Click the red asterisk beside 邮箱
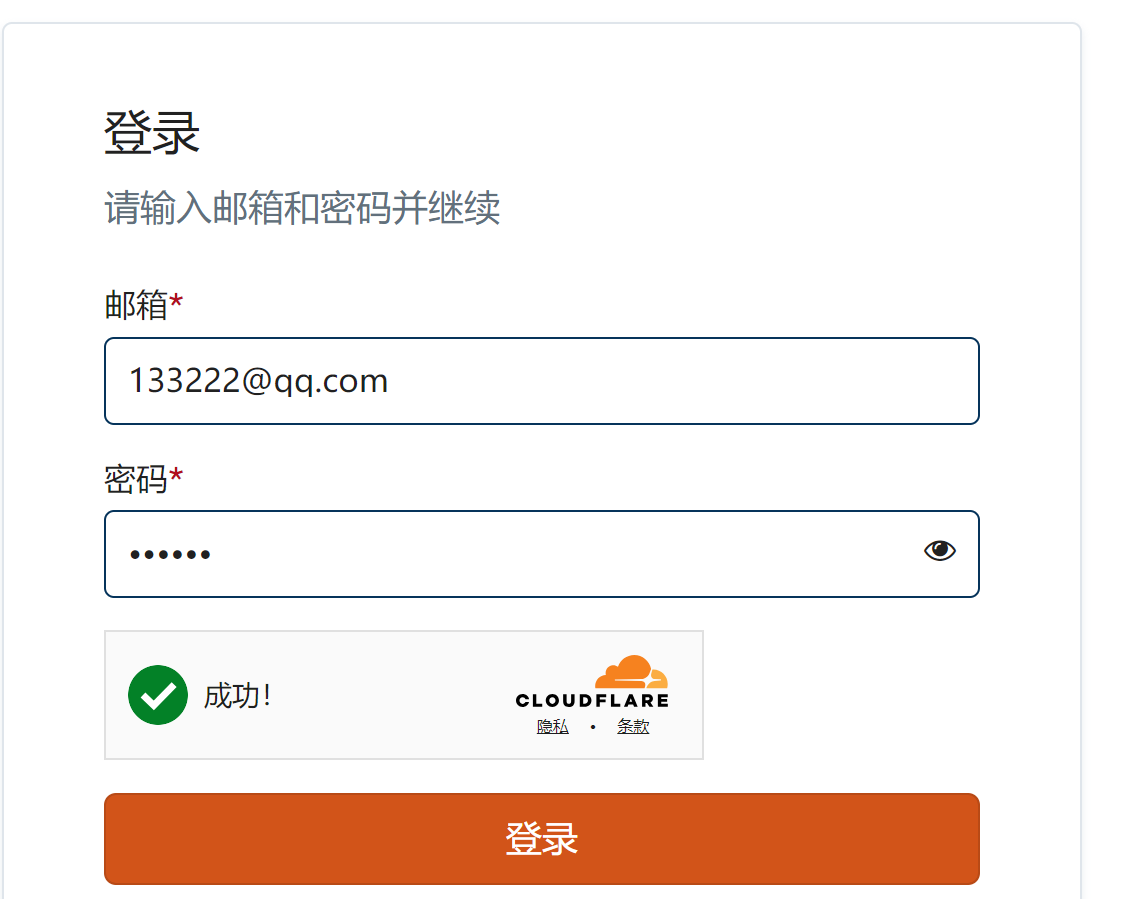This screenshot has height=899, width=1126. (x=176, y=304)
